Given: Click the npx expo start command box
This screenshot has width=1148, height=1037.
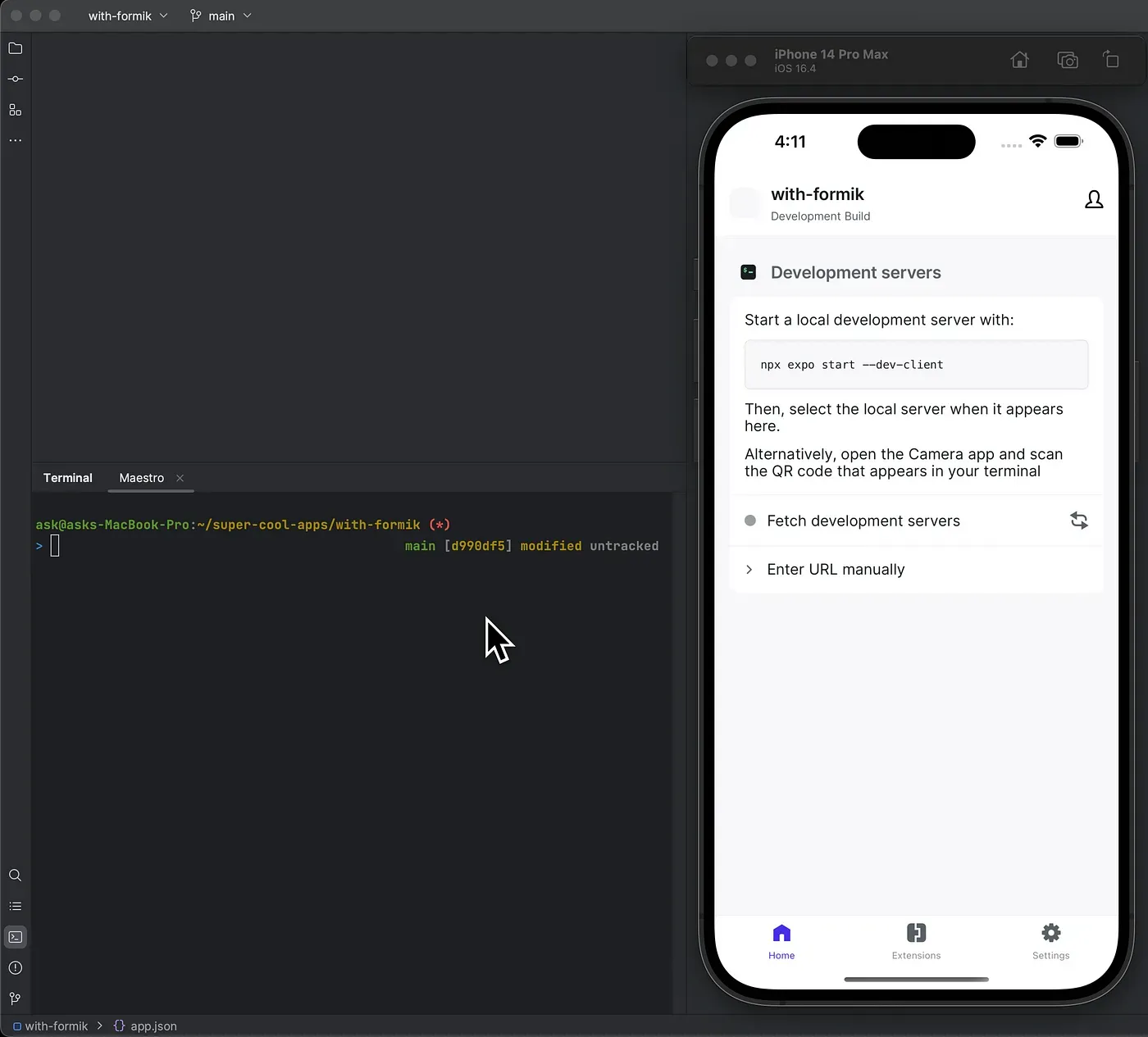Looking at the screenshot, I should coord(916,365).
